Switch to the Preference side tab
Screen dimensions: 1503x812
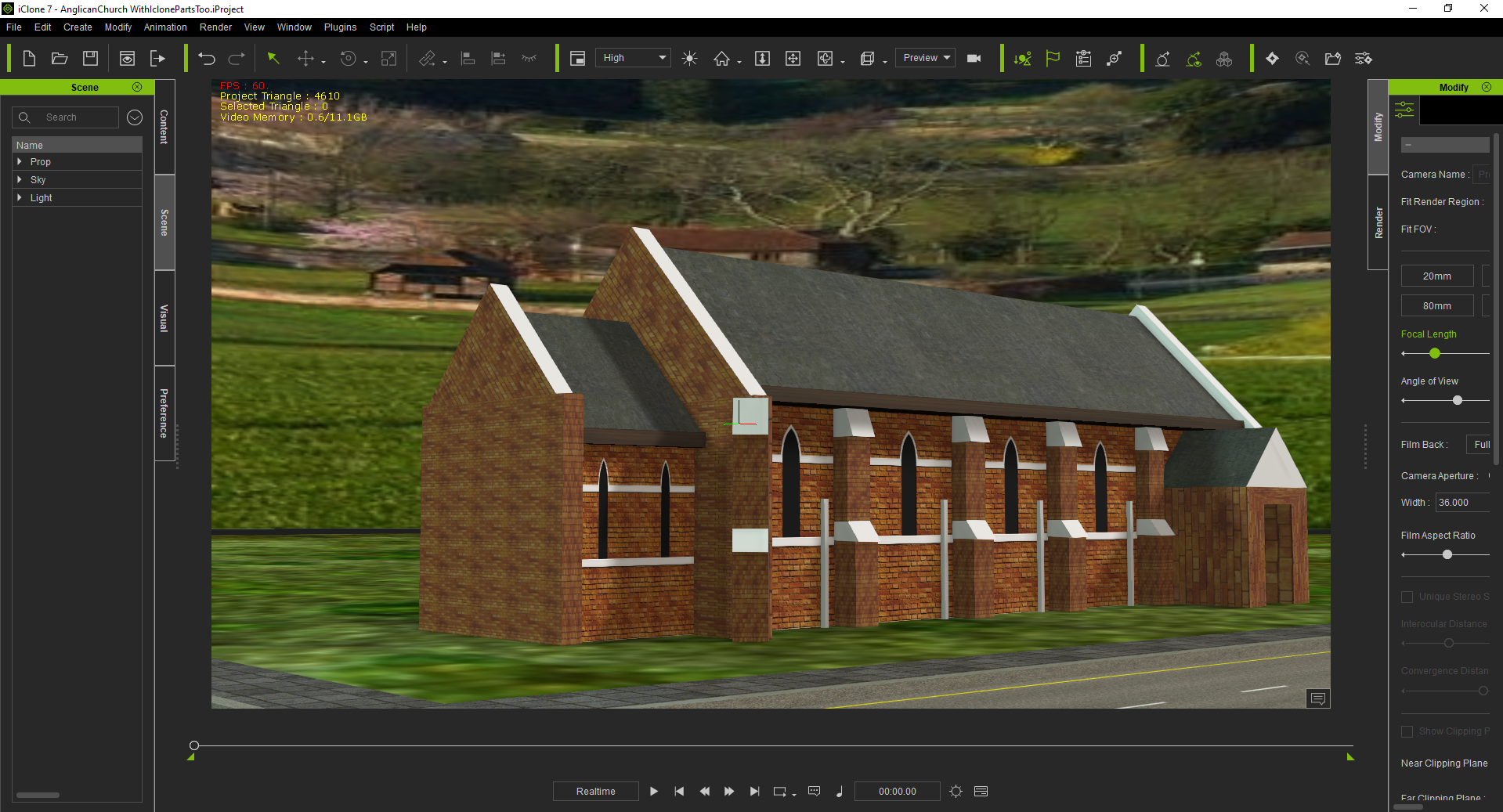(164, 413)
